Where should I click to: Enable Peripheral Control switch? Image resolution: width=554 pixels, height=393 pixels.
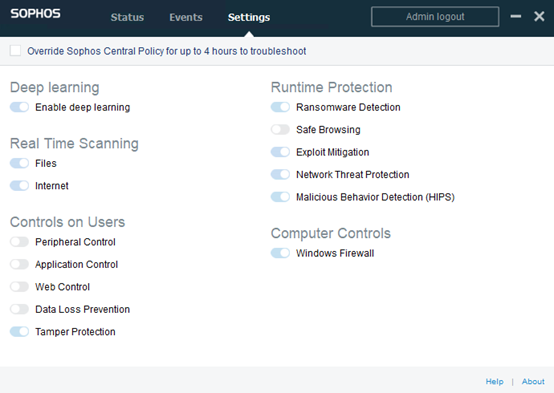click(x=19, y=242)
